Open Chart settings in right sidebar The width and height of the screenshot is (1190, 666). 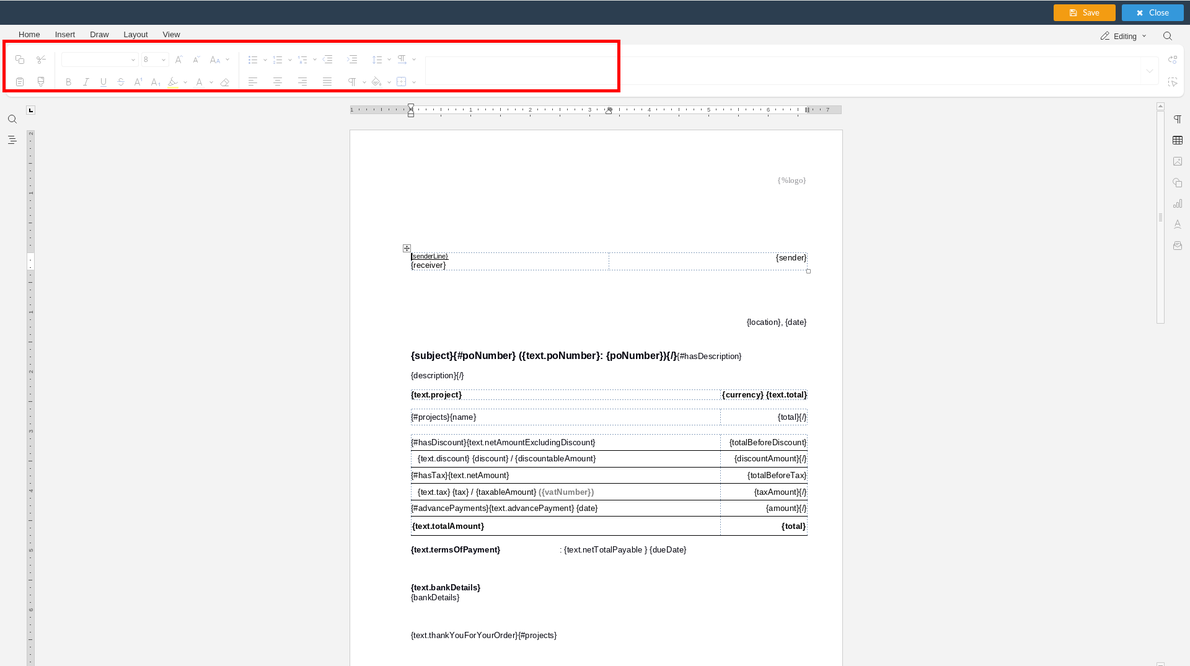[1177, 203]
